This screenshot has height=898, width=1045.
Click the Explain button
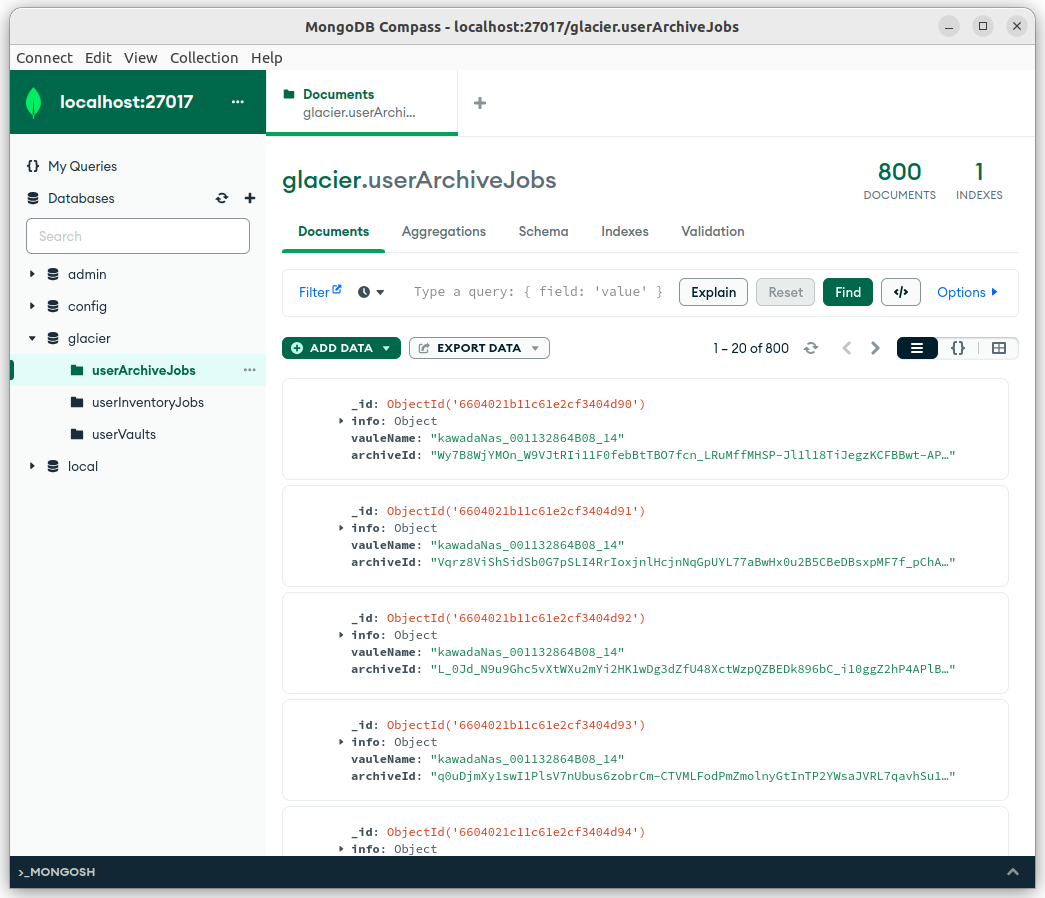(x=713, y=292)
